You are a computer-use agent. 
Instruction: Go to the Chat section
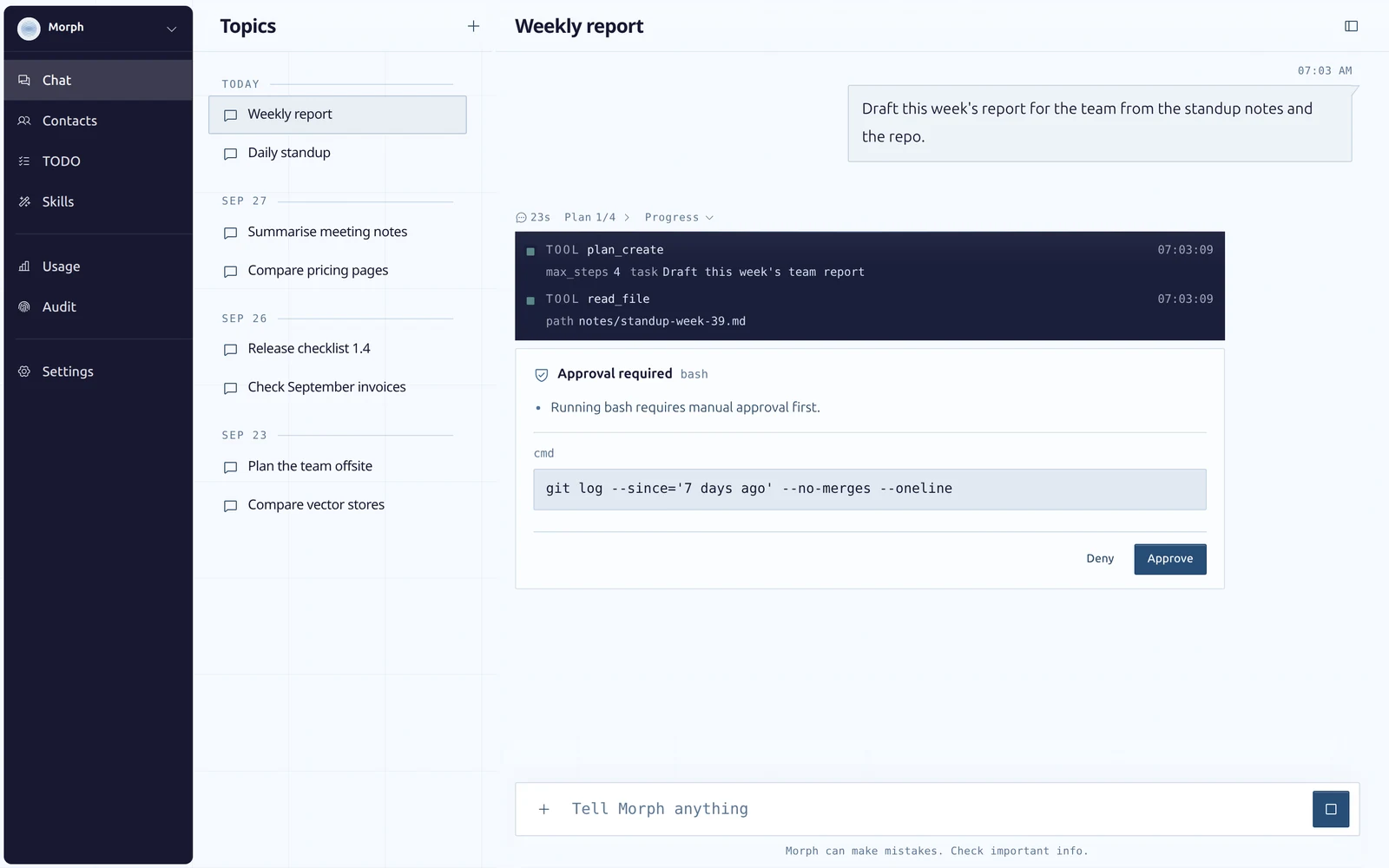[x=98, y=80]
